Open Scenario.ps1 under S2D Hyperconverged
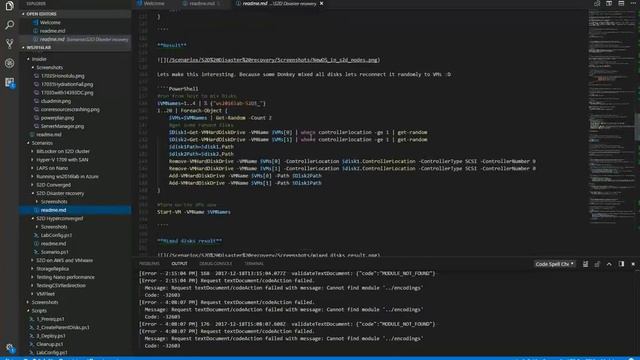The image size is (640, 360). click(x=54, y=252)
